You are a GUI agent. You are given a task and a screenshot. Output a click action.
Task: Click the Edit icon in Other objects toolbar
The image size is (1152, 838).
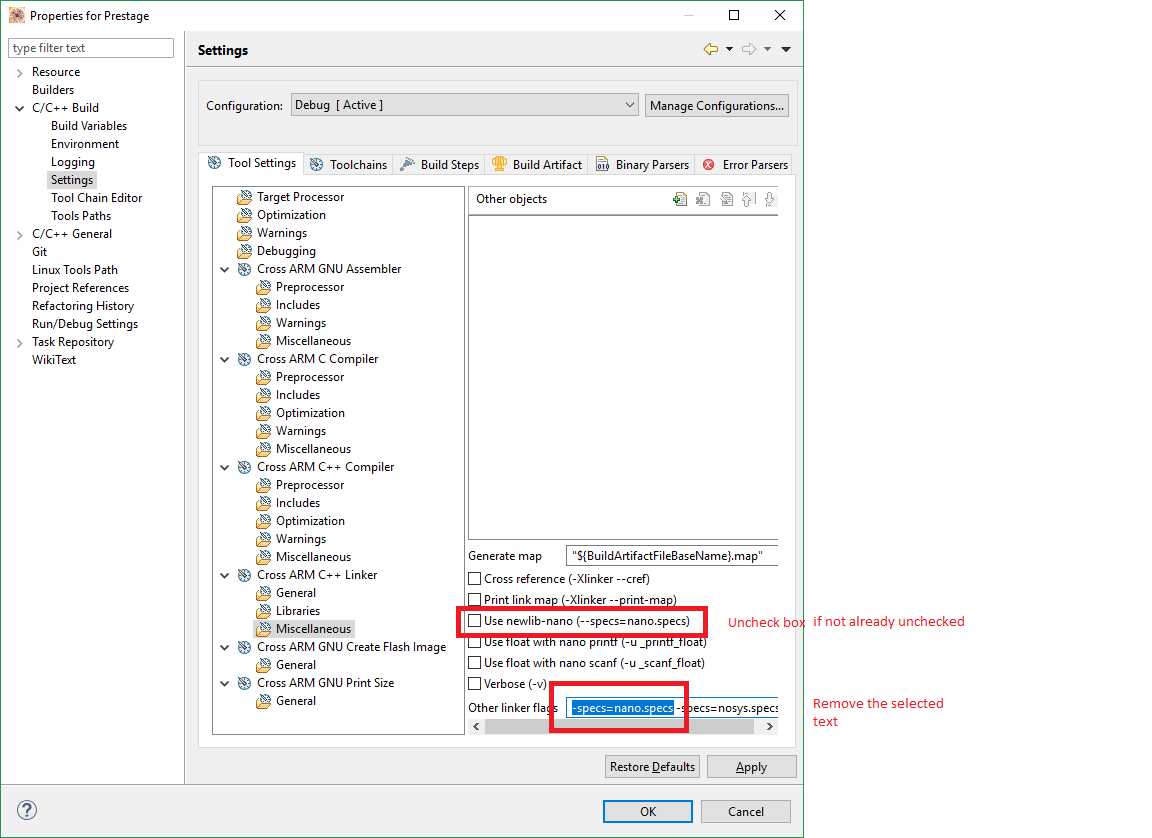click(726, 199)
